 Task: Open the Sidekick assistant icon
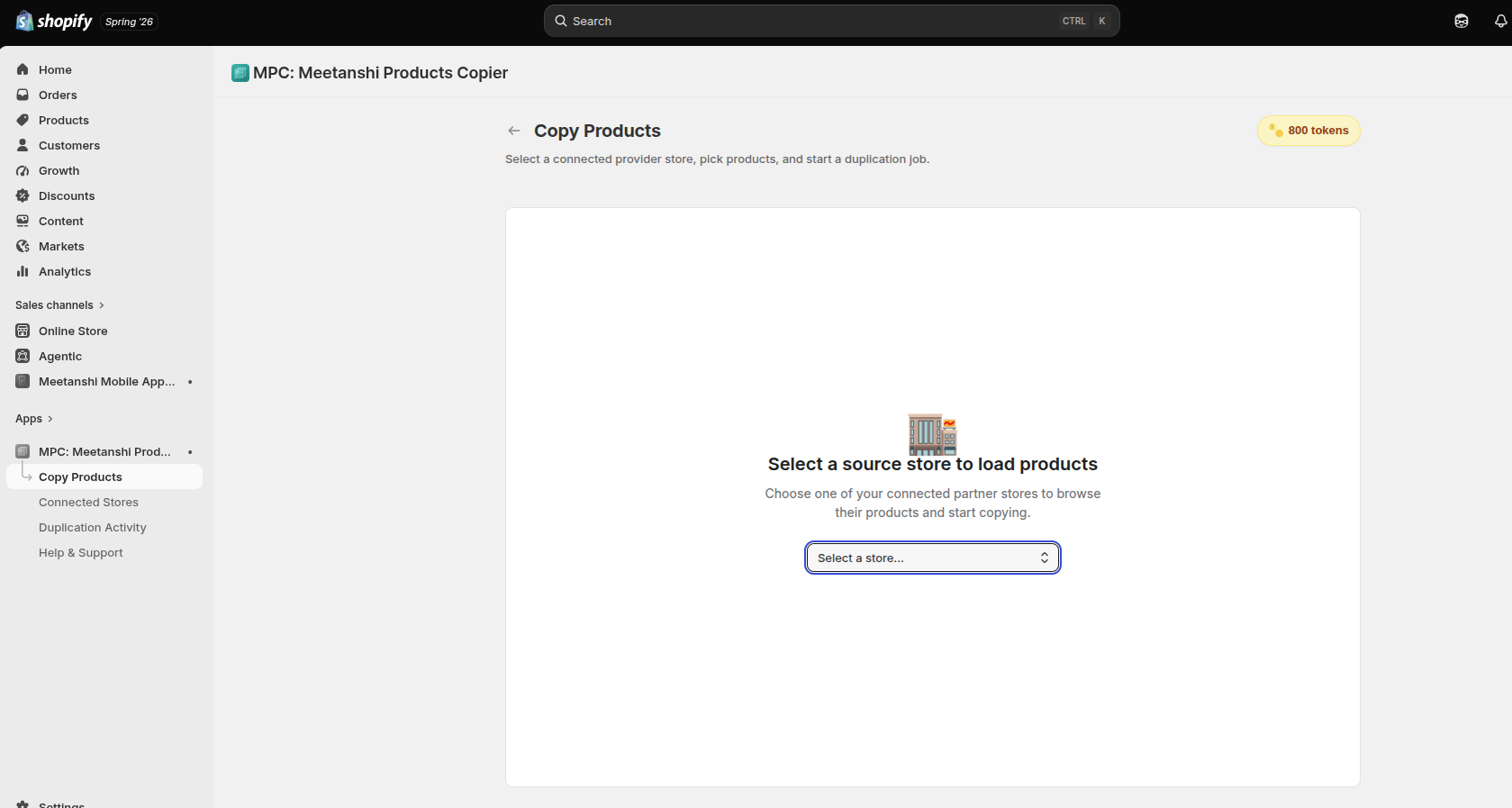click(1462, 21)
